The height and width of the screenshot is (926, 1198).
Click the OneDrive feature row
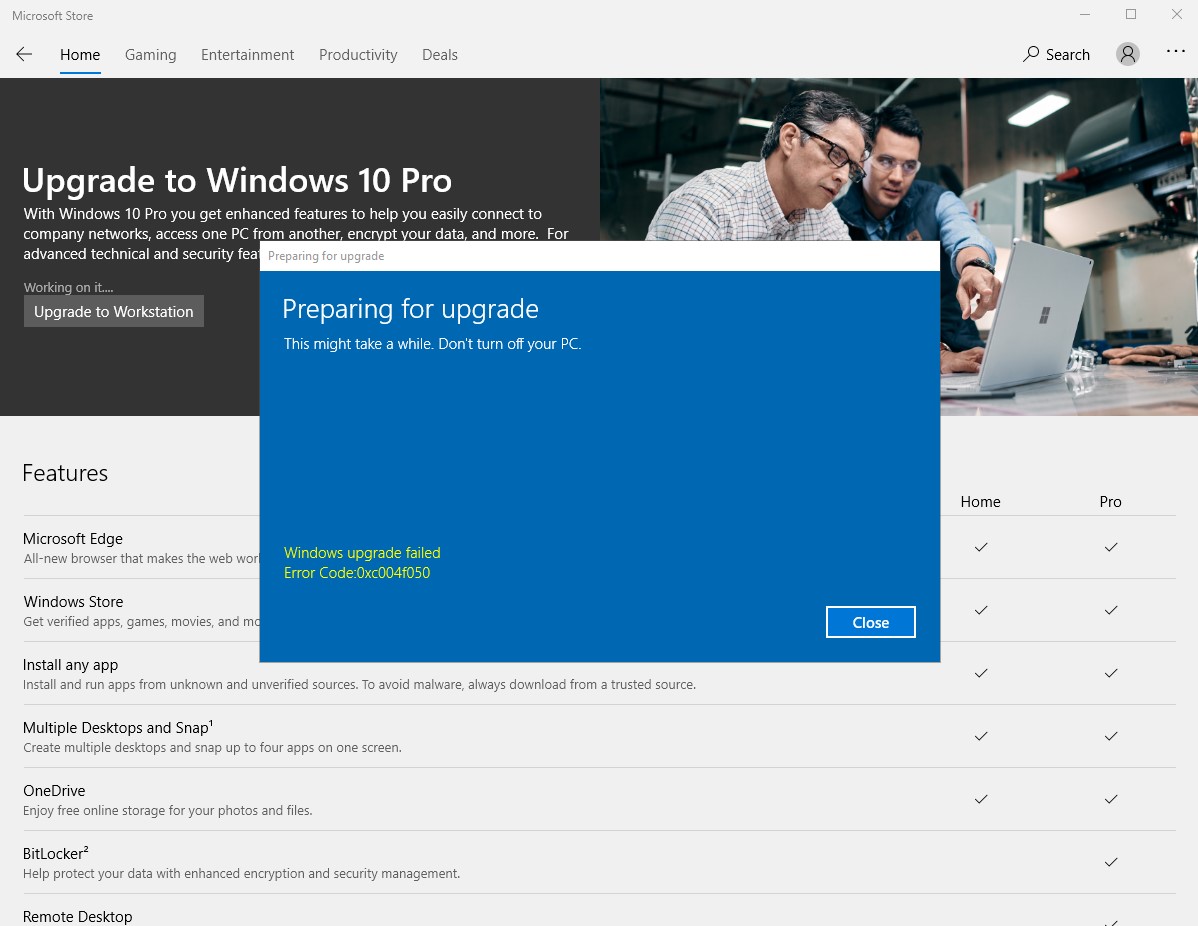point(599,799)
